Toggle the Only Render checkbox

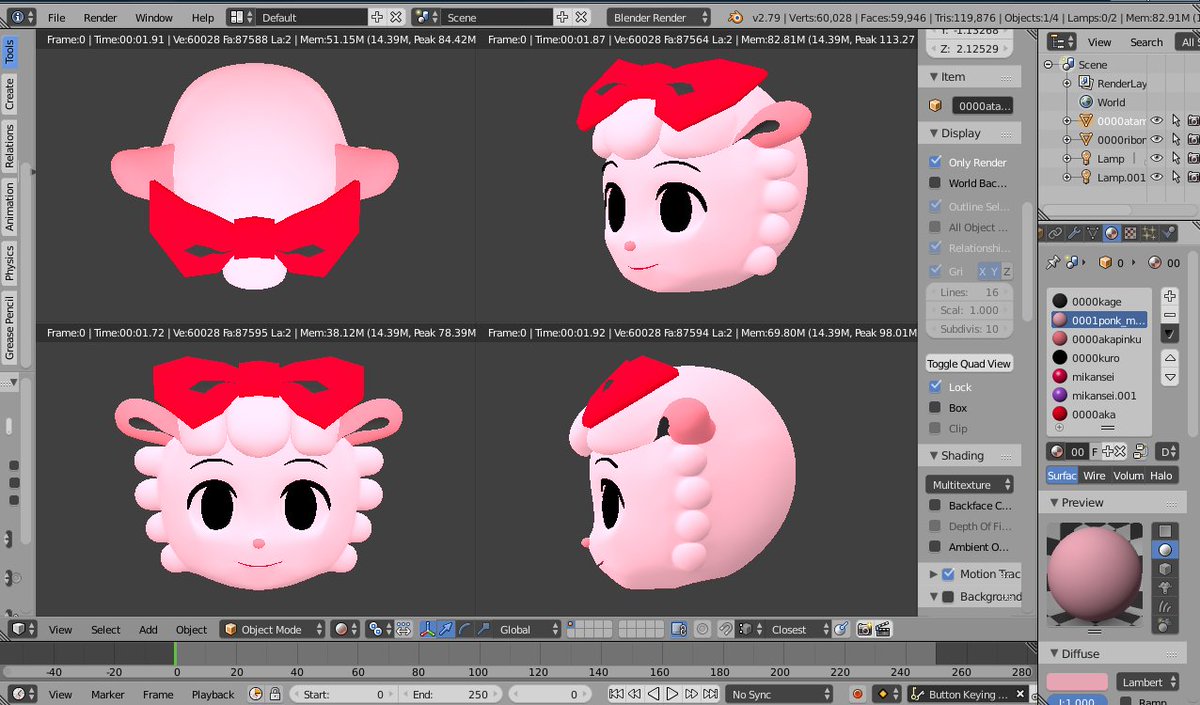[x=935, y=161]
